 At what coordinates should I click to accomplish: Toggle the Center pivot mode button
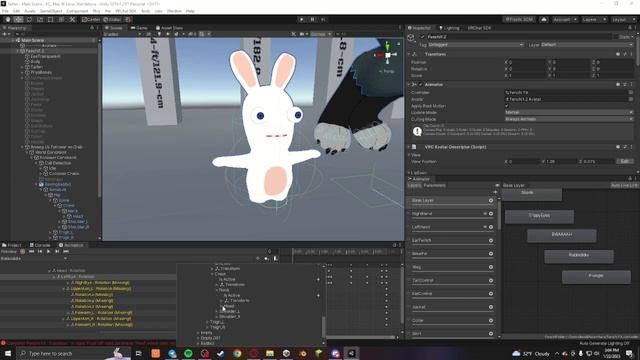pos(91,19)
